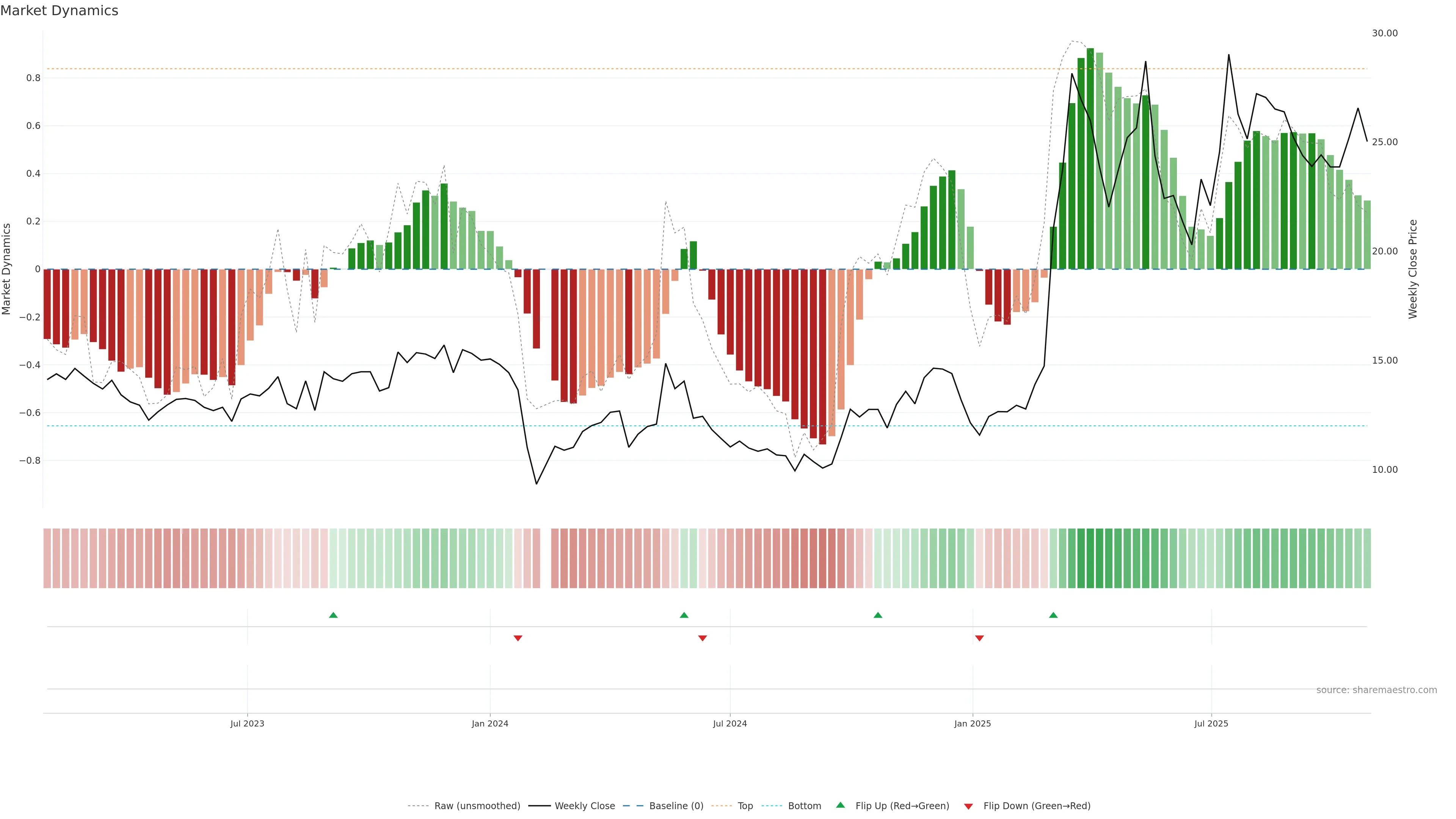Hide the Baseline (0) series via legend
This screenshot has height=819, width=1456.
coord(676,806)
